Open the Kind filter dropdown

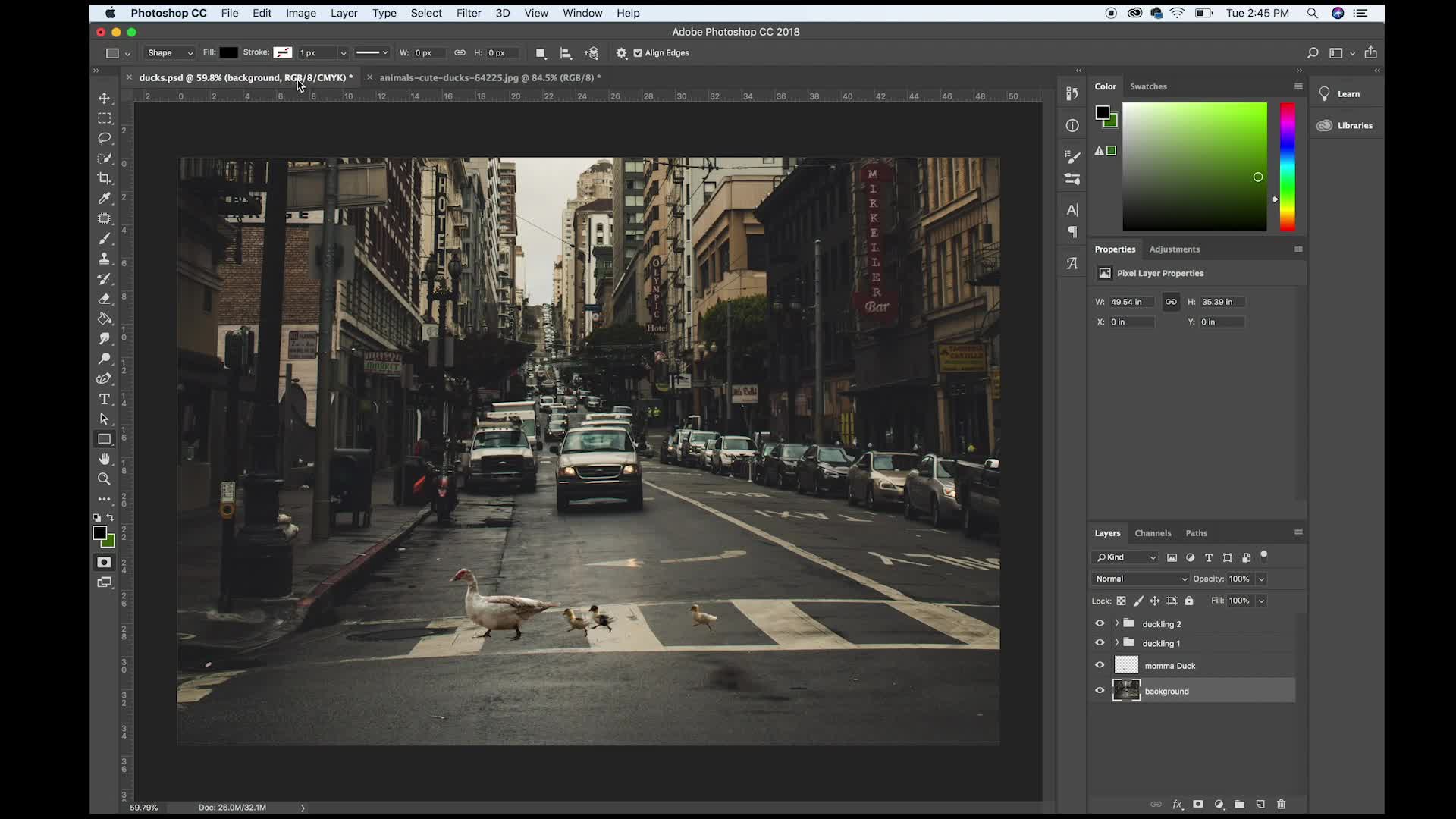1125,557
